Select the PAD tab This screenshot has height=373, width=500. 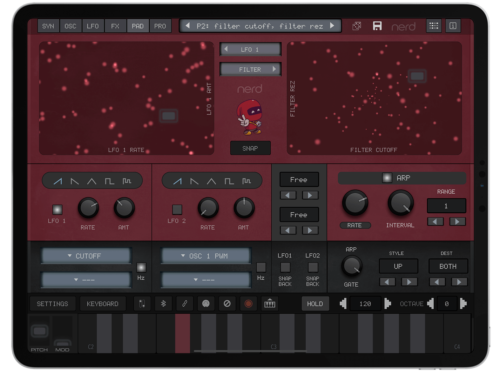pos(137,26)
